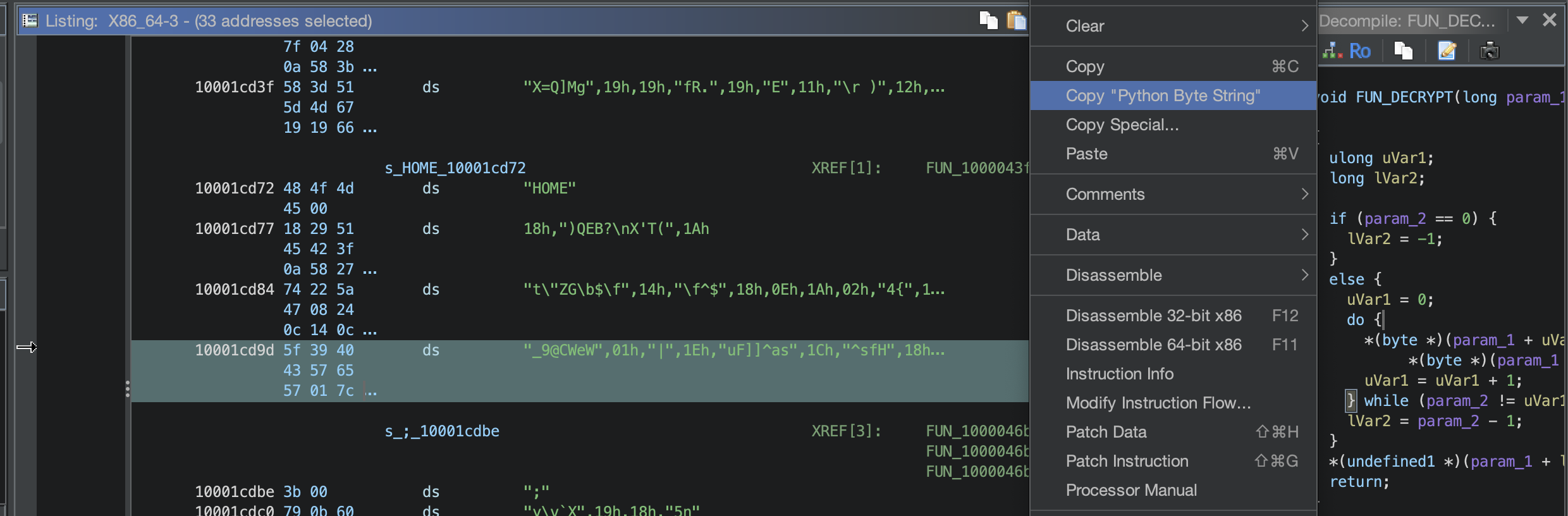Expand the Disassemble submenu

pos(1173,275)
